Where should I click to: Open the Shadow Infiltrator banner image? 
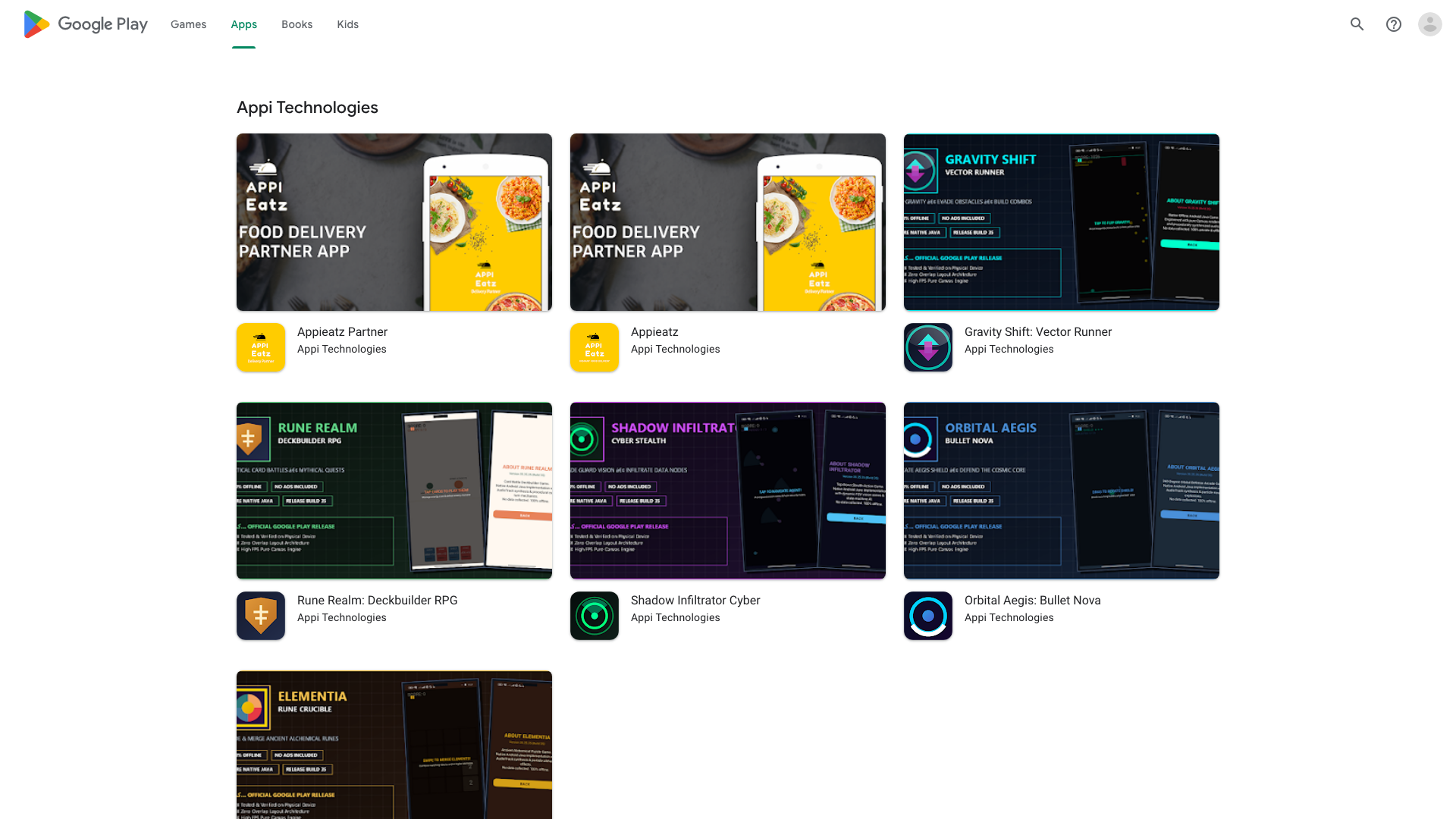[728, 491]
